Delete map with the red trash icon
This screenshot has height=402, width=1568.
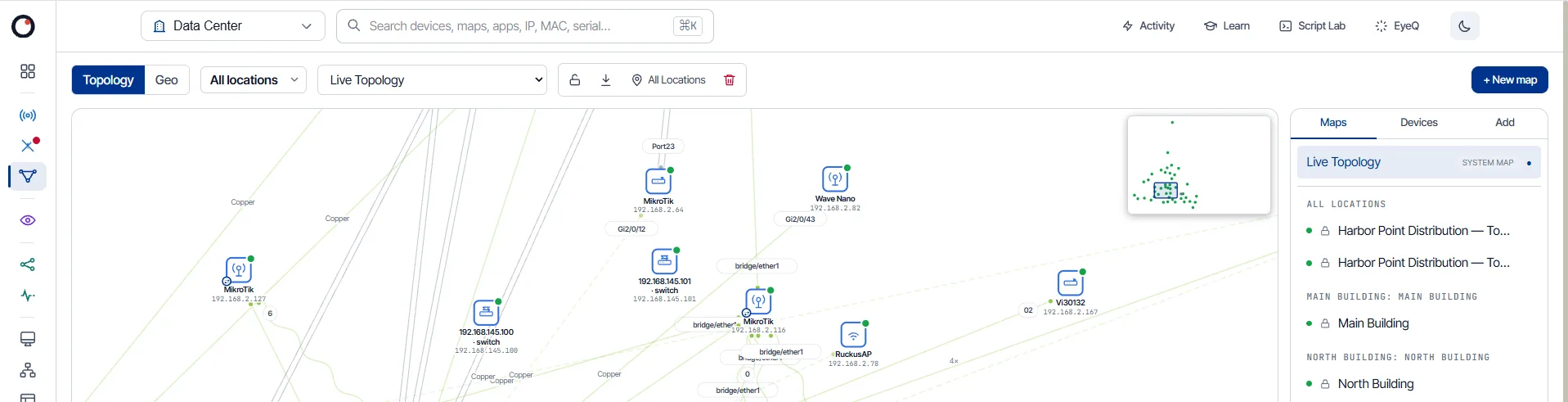pos(730,80)
